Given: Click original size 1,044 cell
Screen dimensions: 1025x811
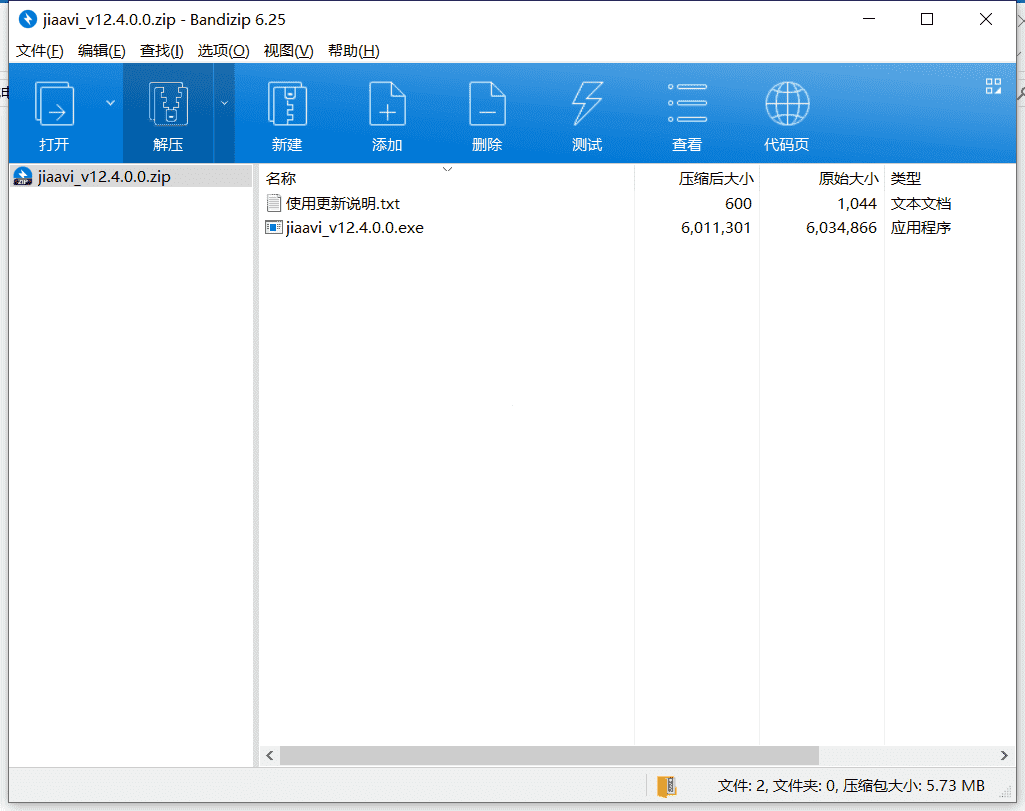Looking at the screenshot, I should pyautogui.click(x=857, y=204).
